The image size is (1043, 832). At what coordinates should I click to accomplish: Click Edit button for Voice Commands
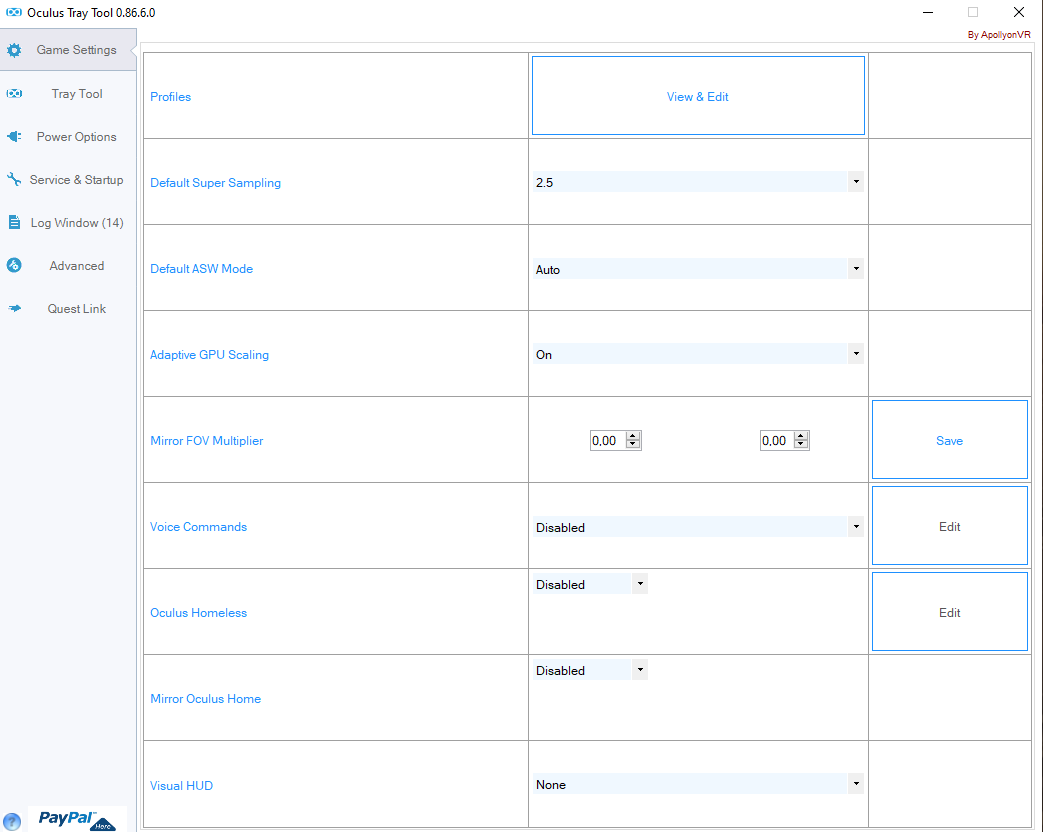tap(949, 526)
